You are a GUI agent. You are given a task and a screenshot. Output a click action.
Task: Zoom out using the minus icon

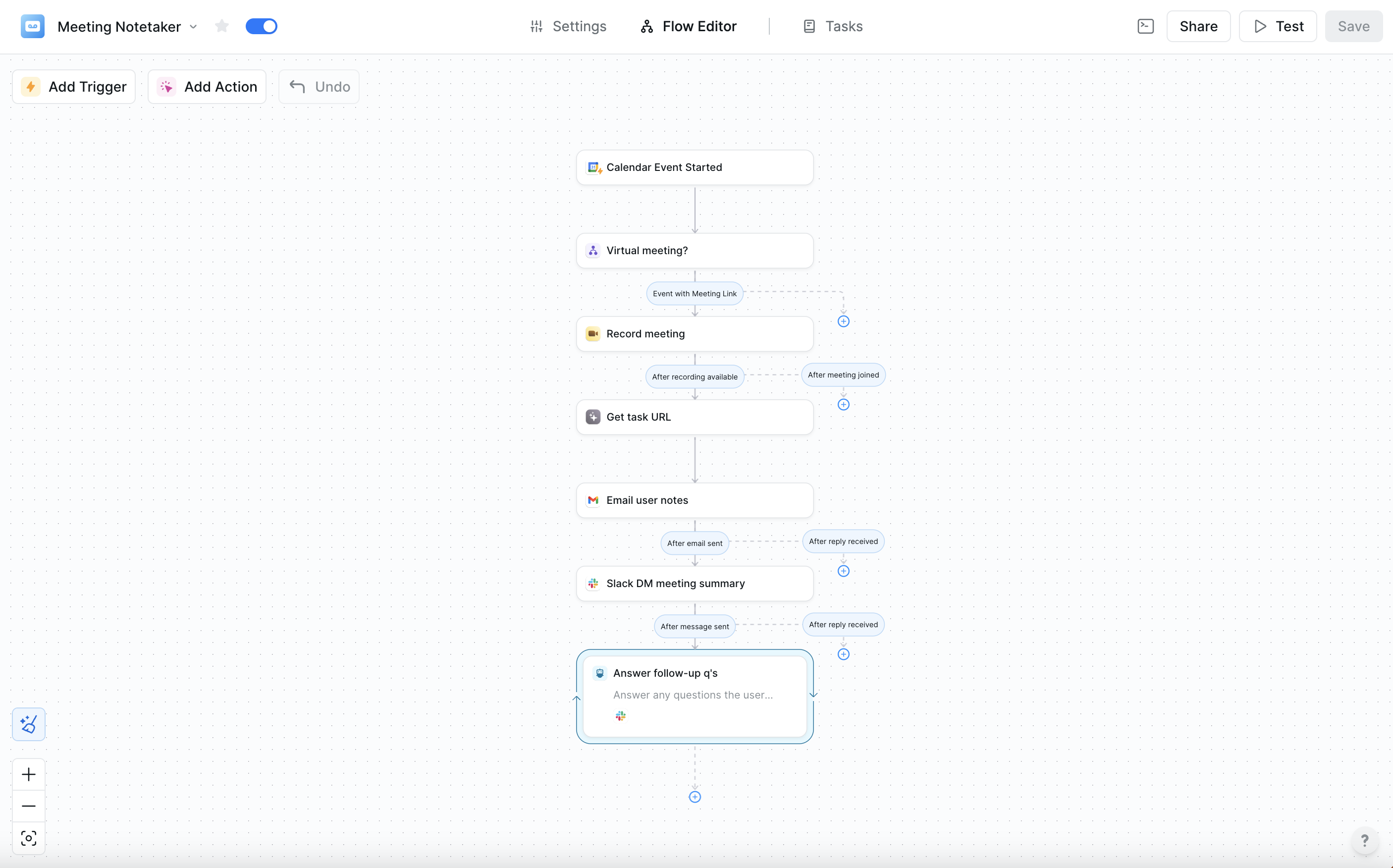(x=28, y=806)
